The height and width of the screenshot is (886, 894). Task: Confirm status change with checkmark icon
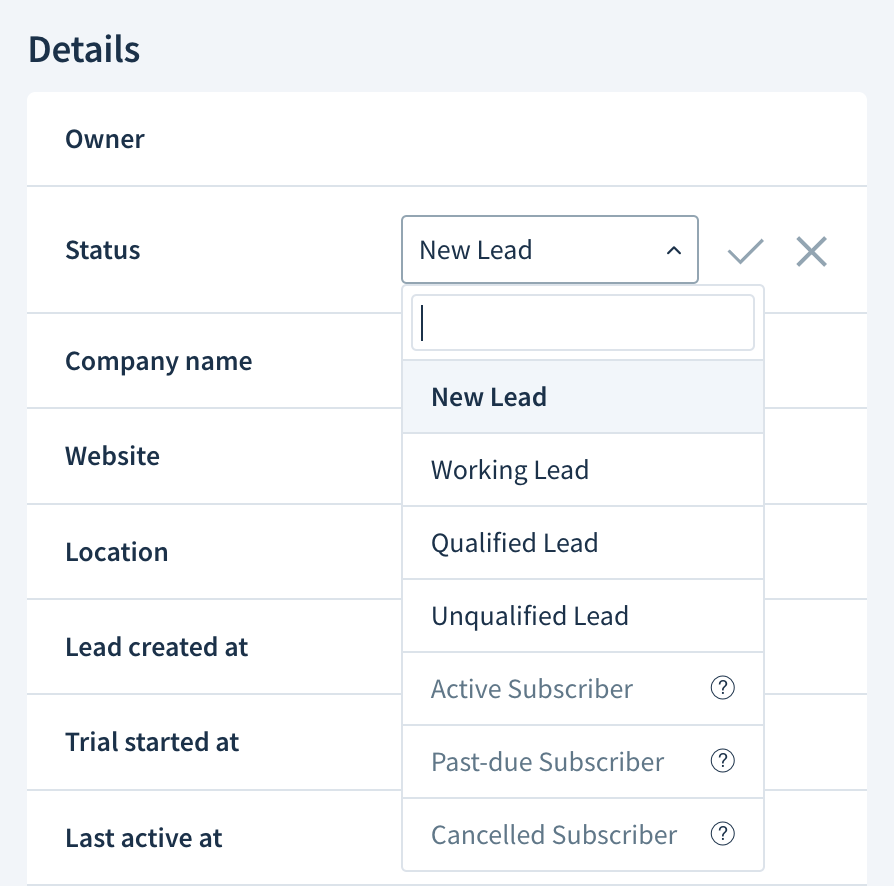point(745,251)
